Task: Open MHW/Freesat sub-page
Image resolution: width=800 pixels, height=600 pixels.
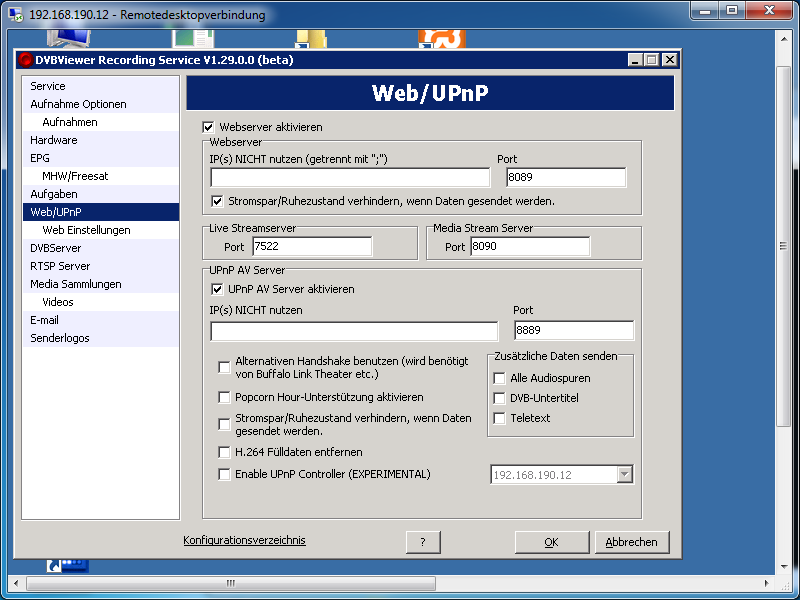Action: tap(101, 176)
